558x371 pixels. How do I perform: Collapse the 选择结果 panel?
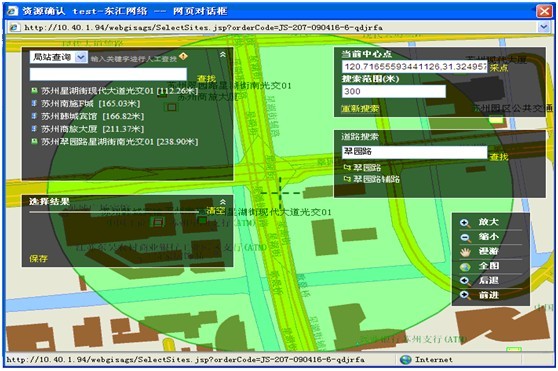pyautogui.click(x=223, y=202)
